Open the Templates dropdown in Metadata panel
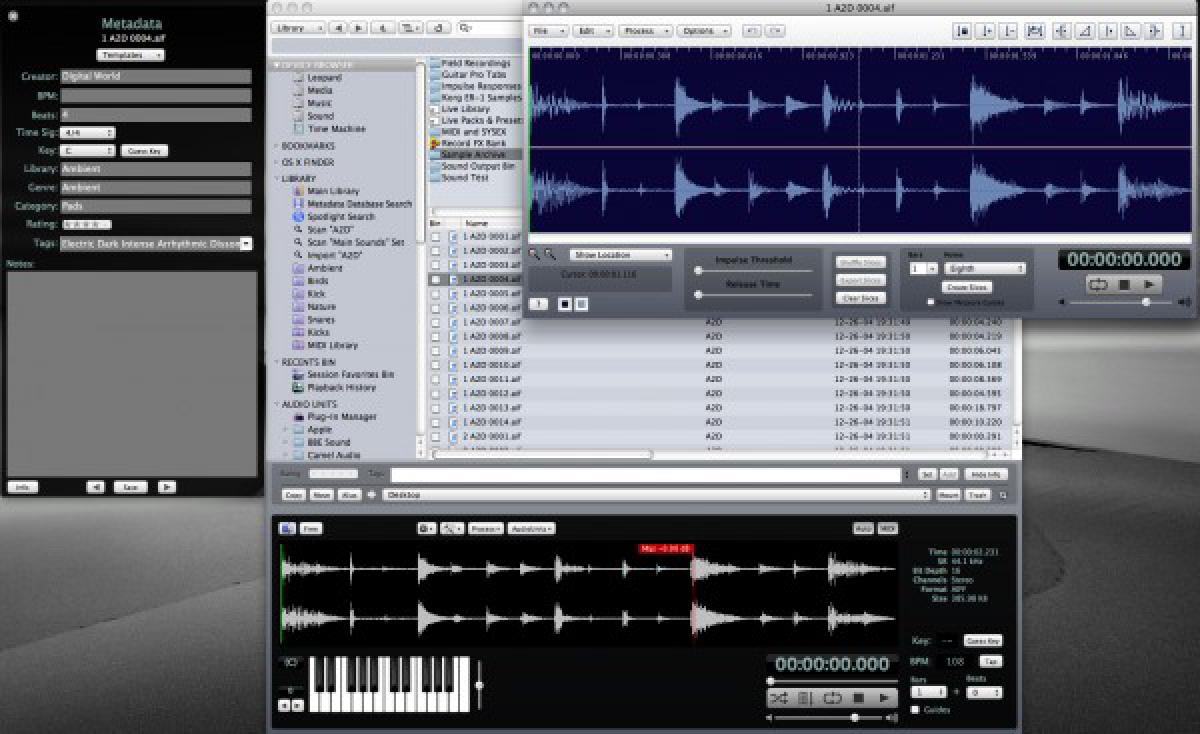1200x734 pixels. (131, 55)
